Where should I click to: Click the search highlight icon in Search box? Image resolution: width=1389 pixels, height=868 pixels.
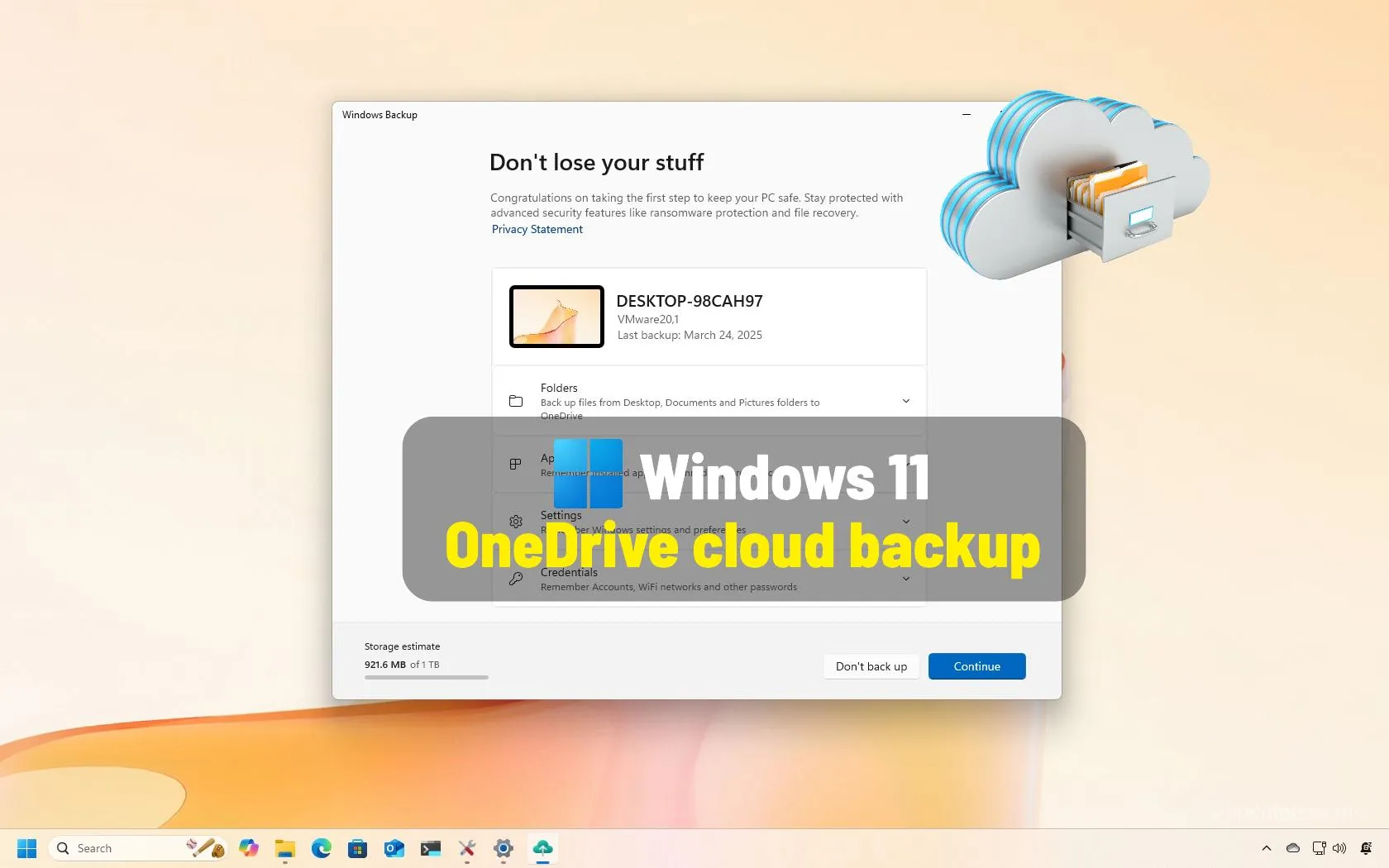(205, 848)
